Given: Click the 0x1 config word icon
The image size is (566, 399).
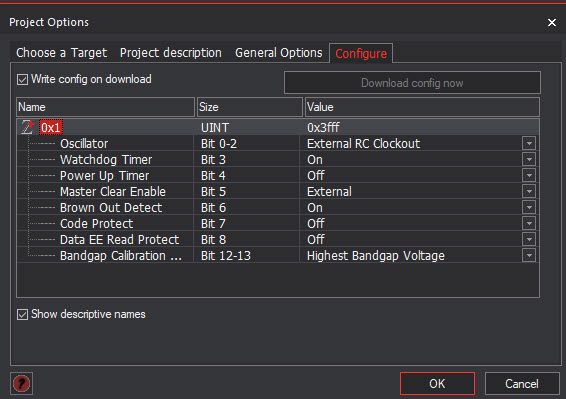Looking at the screenshot, I should tap(27, 127).
